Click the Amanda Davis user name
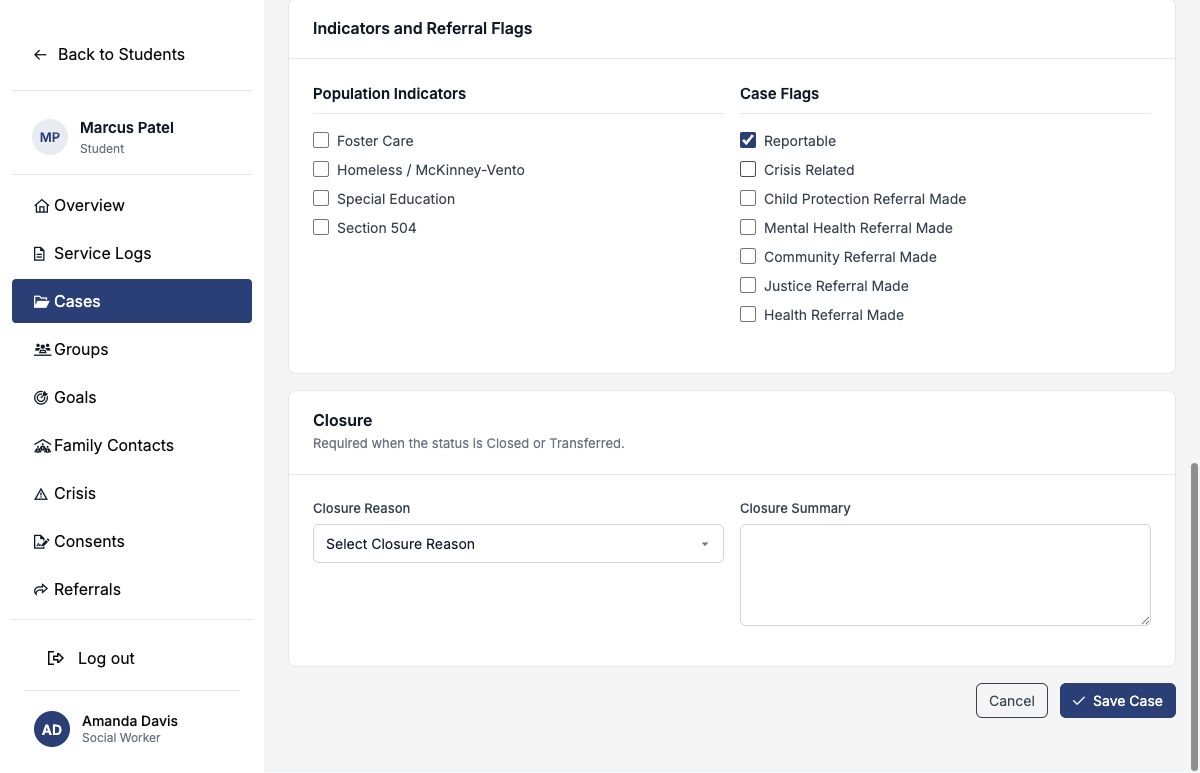Viewport: 1200px width, 773px height. (x=130, y=721)
